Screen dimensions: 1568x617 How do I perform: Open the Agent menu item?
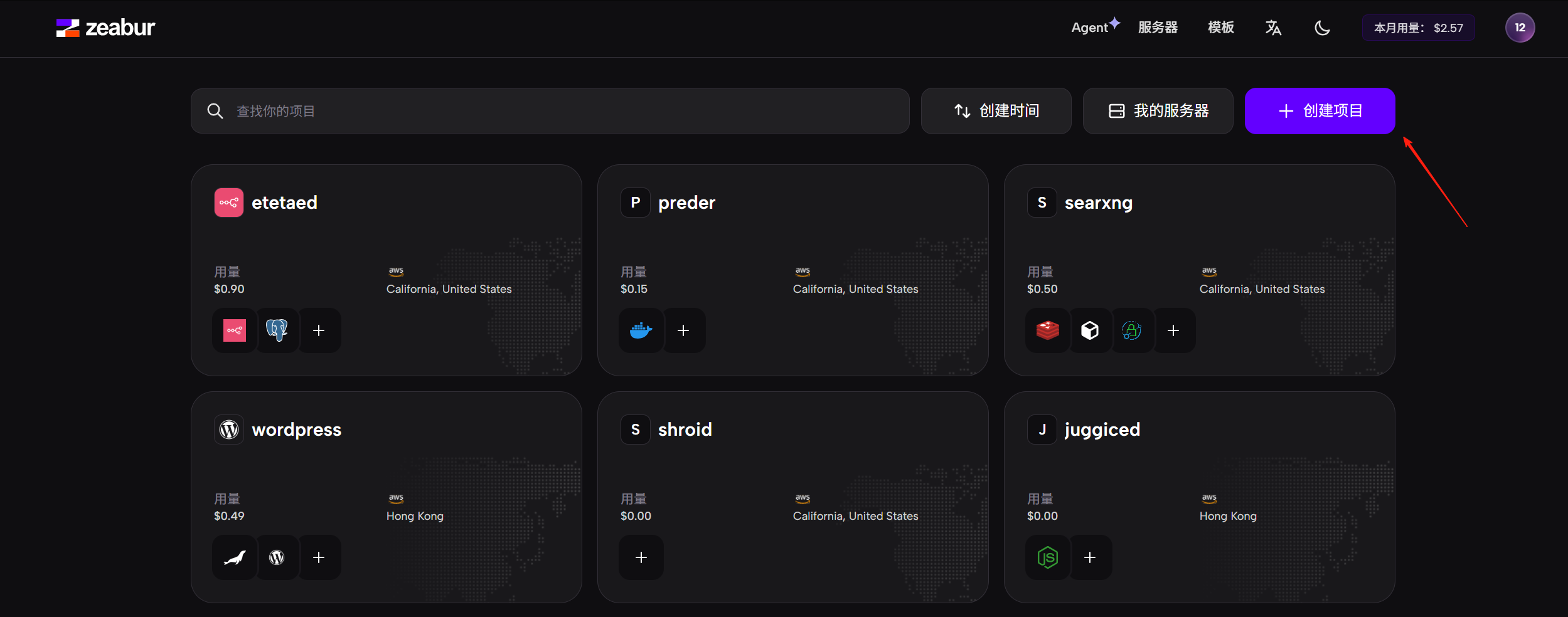point(1090,28)
